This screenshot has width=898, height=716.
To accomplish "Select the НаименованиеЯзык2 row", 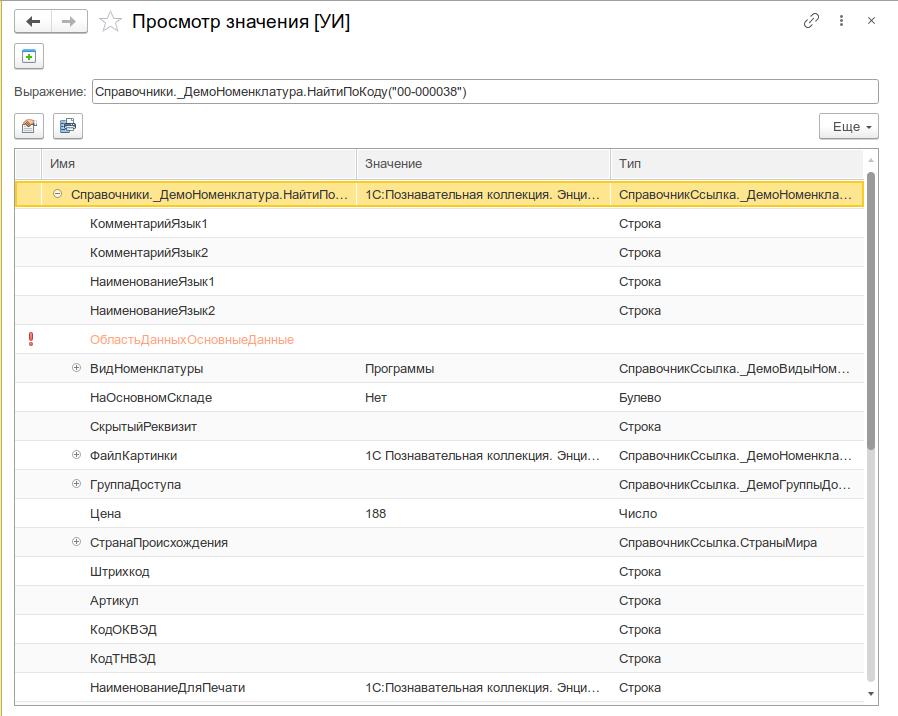I will coord(439,310).
